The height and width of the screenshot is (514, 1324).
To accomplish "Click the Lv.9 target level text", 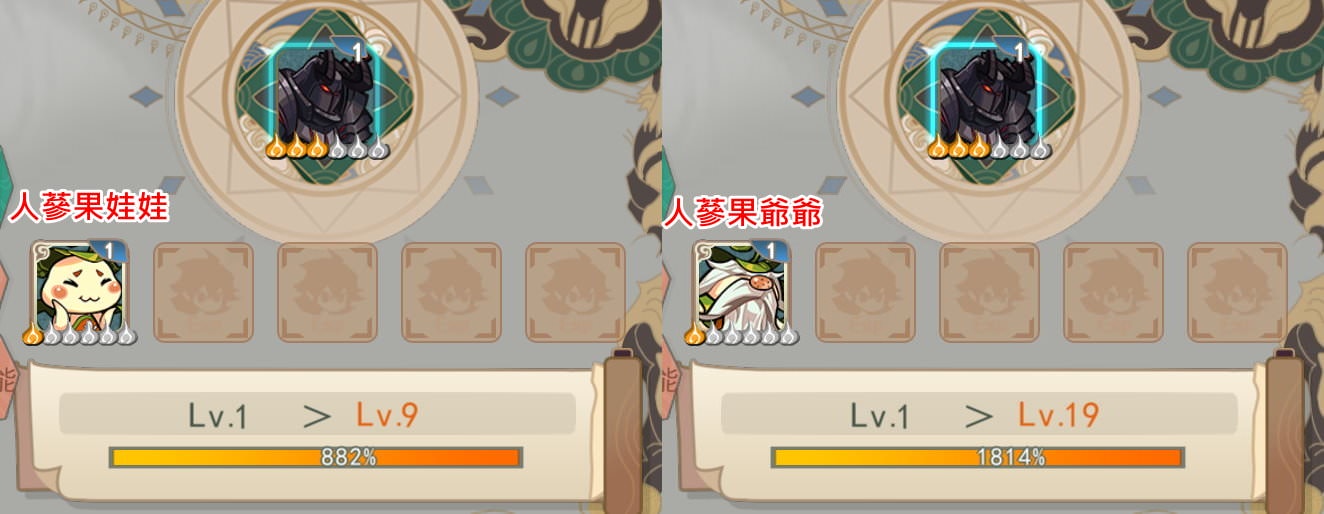I will click(387, 414).
